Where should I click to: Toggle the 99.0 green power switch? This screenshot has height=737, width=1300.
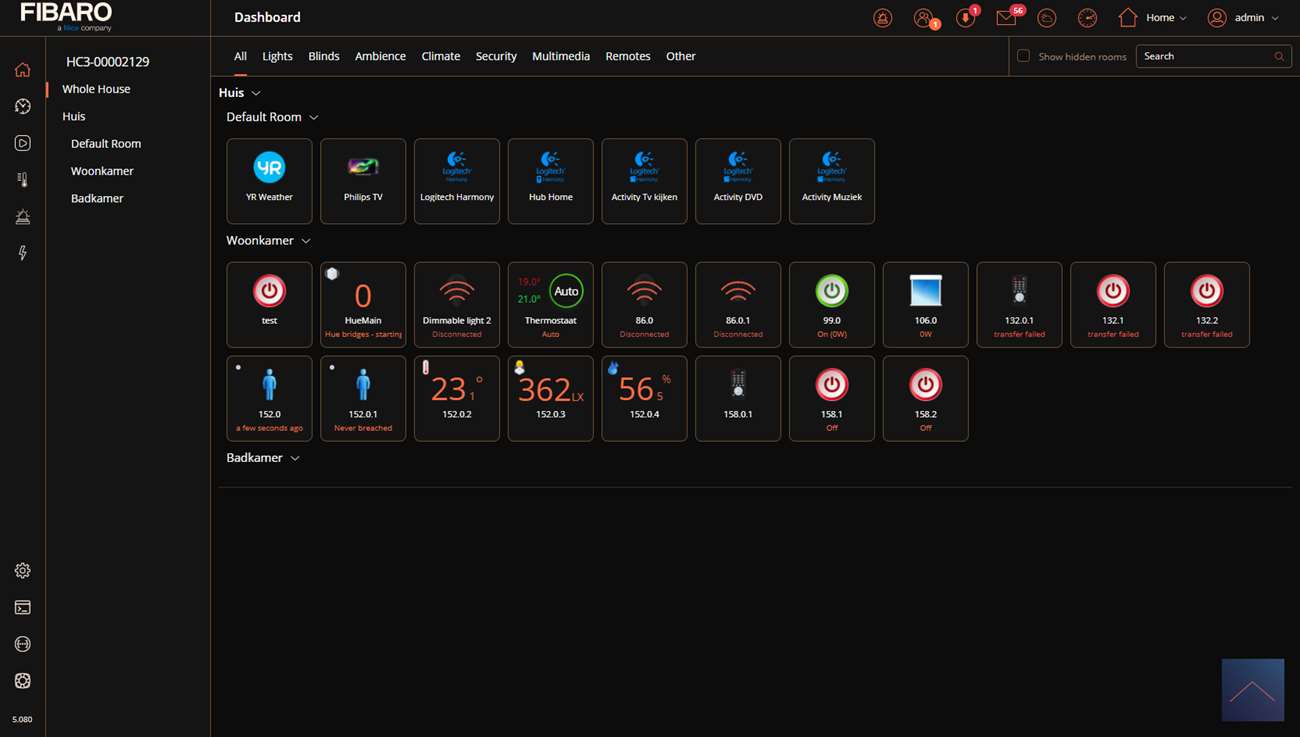click(x=832, y=291)
